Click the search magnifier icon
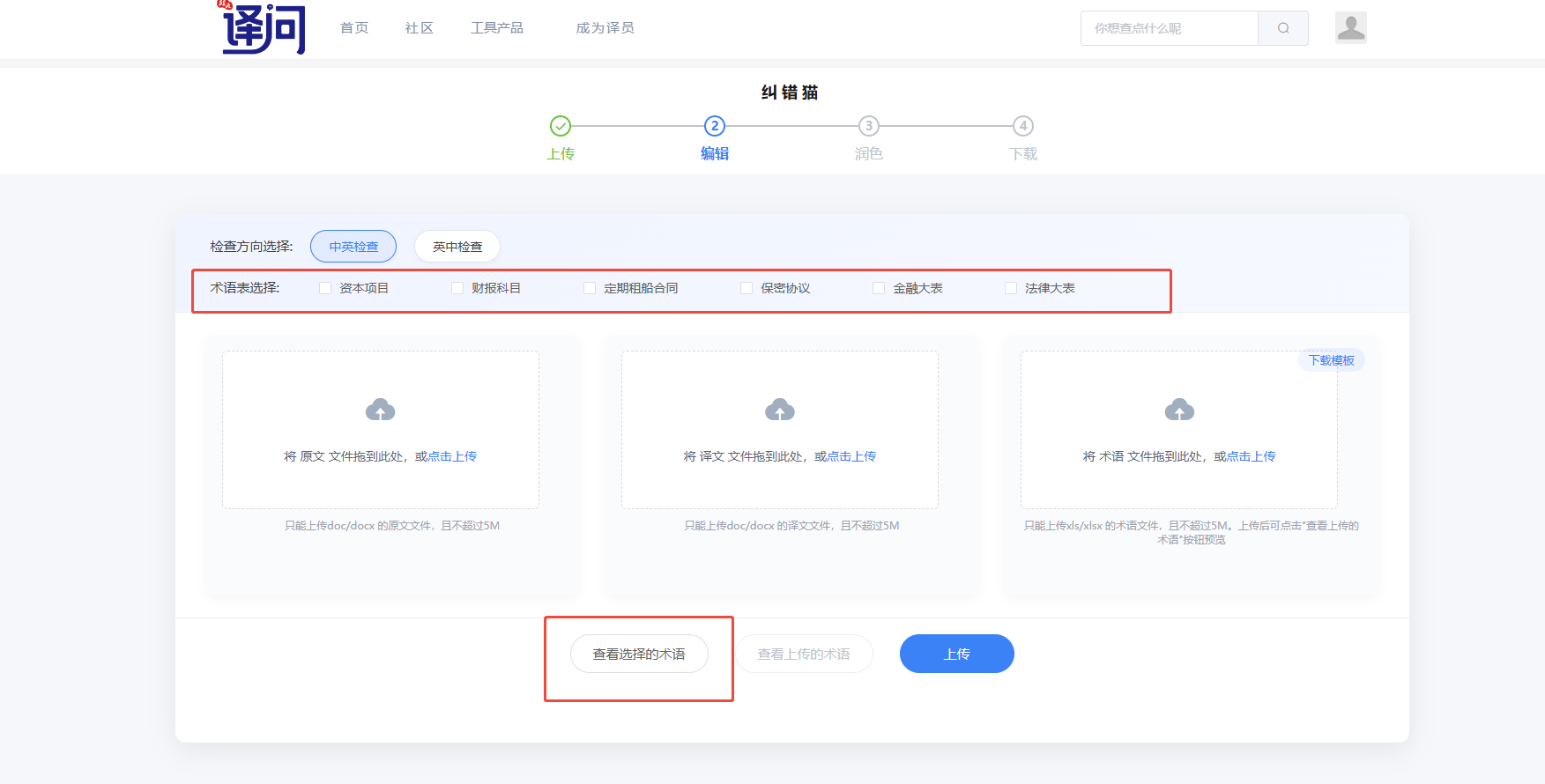Image resolution: width=1545 pixels, height=784 pixels. [1283, 28]
